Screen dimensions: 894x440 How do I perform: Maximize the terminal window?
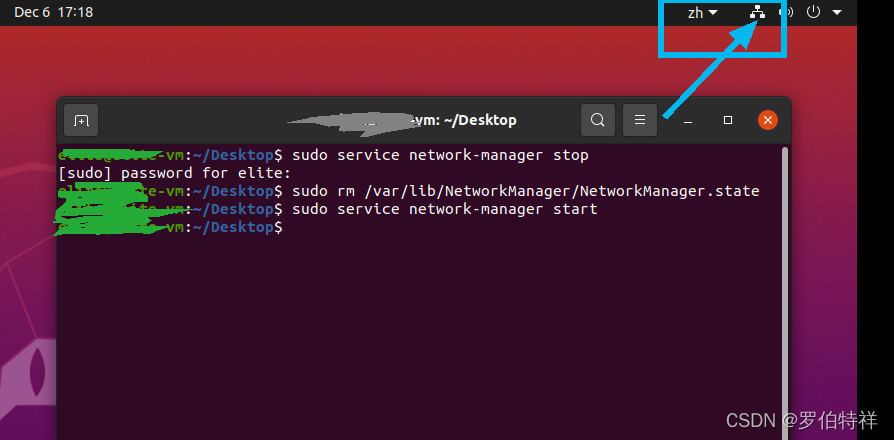click(728, 121)
